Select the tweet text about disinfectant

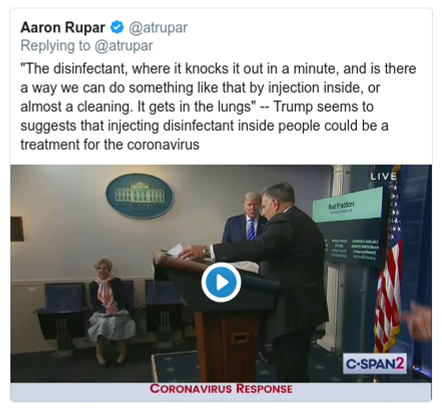[x=218, y=107]
